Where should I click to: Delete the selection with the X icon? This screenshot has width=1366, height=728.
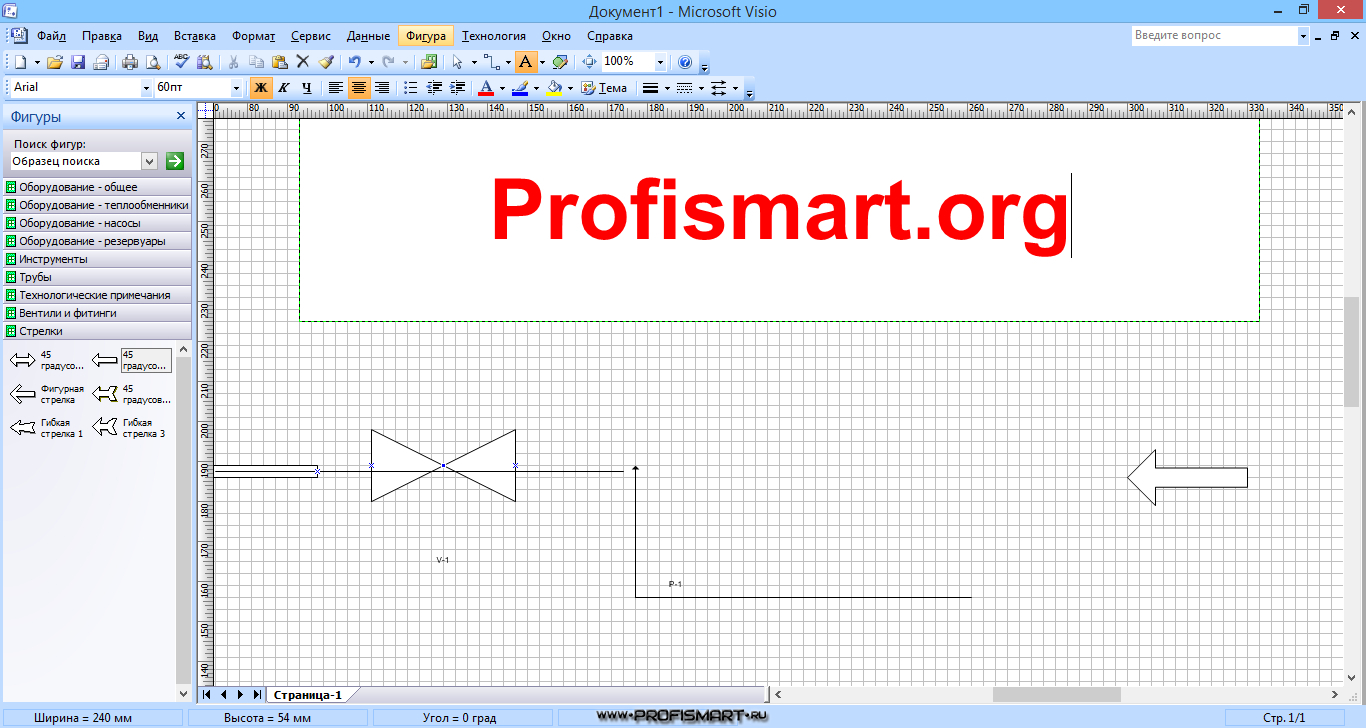point(303,62)
